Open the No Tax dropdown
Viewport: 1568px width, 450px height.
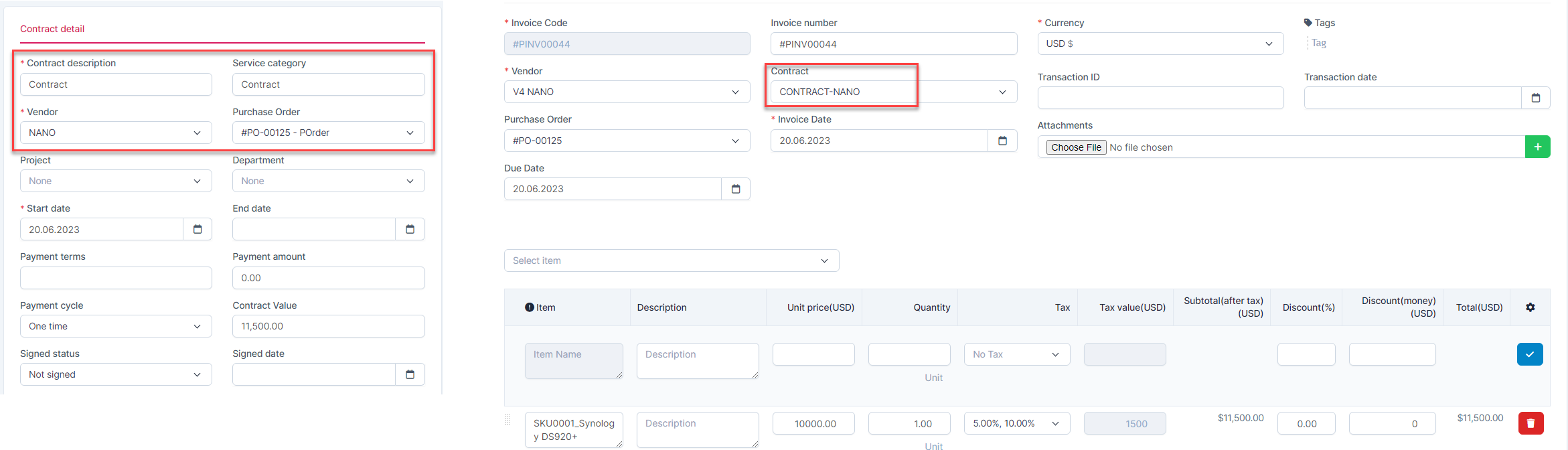tap(1016, 354)
